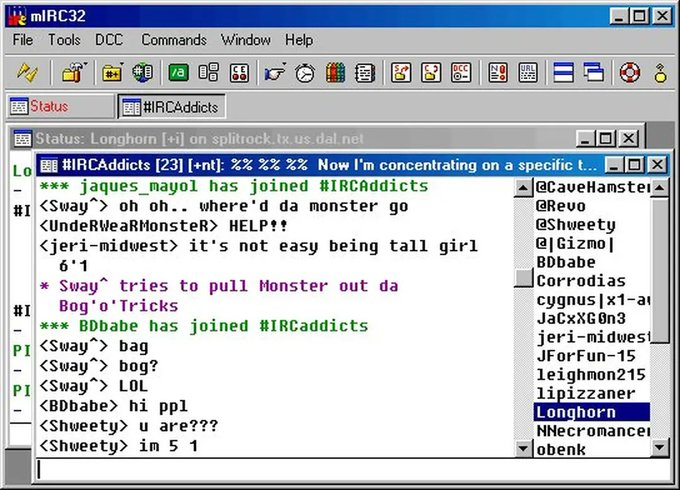
Task: Open the Tools menu
Action: point(64,40)
